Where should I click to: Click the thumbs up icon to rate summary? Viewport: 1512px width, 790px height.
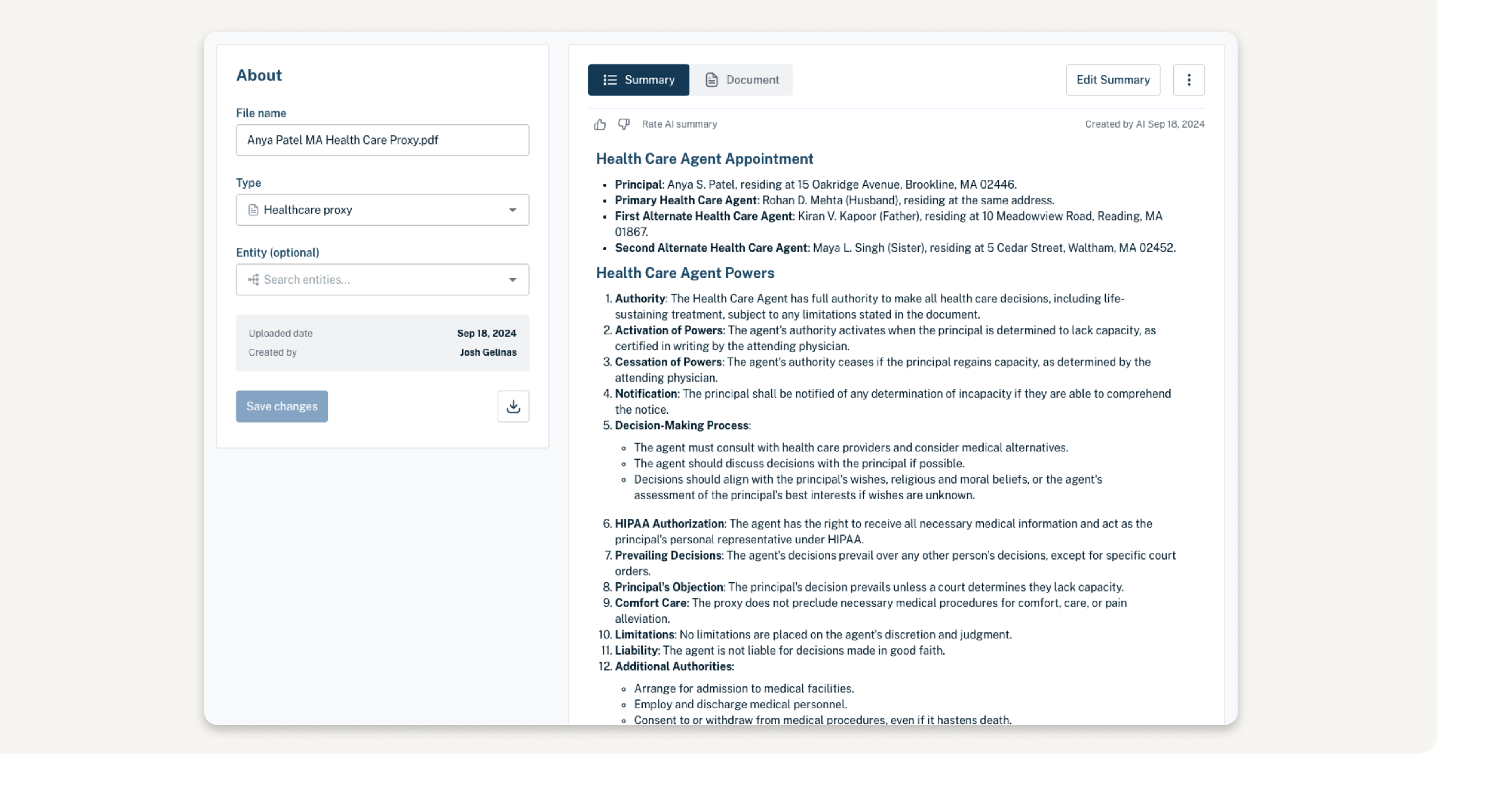tap(600, 124)
